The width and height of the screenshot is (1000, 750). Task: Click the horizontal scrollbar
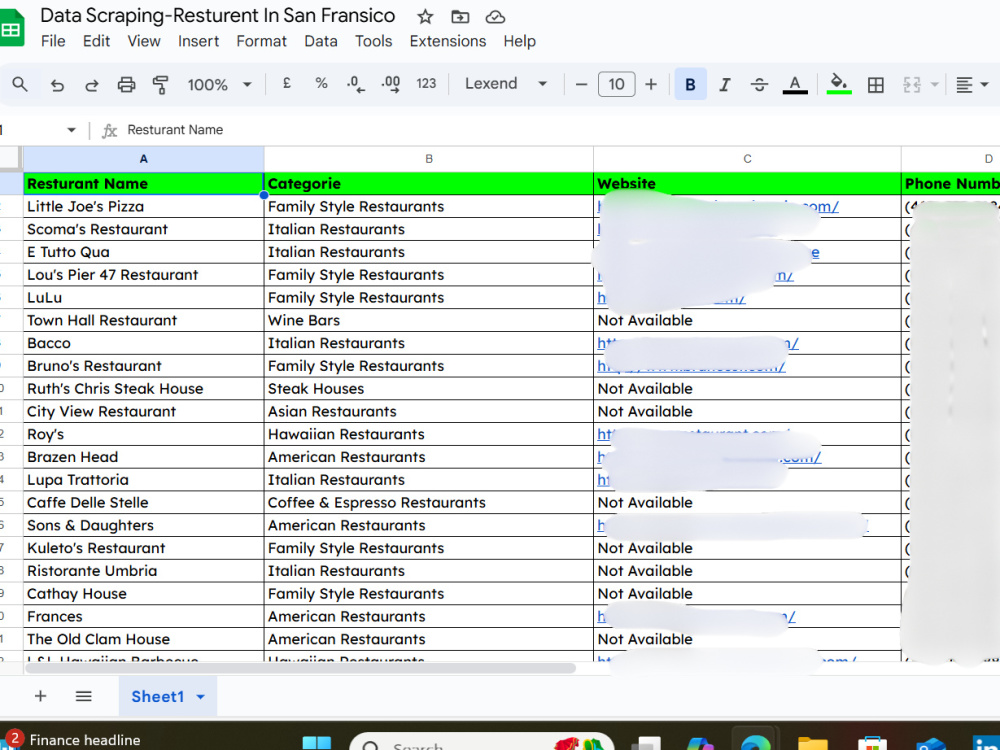click(300, 668)
